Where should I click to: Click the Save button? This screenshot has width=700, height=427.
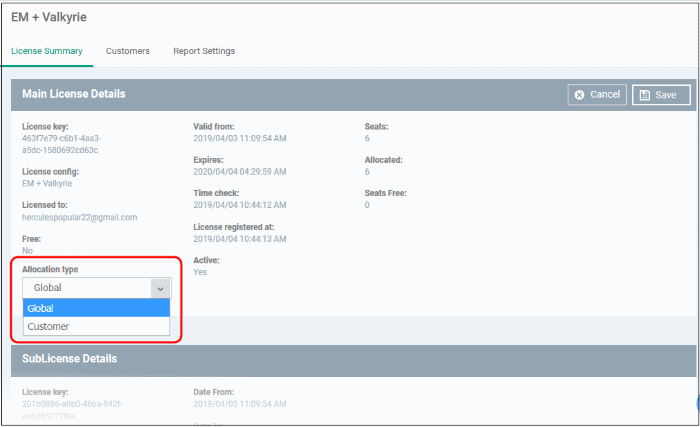[661, 95]
